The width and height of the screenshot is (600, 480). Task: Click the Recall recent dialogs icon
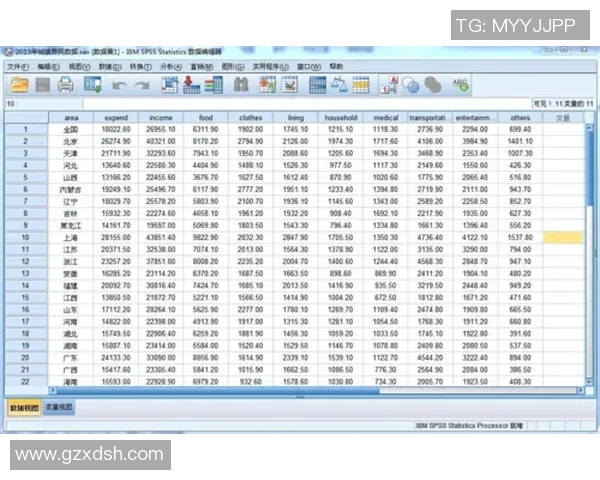[92, 86]
